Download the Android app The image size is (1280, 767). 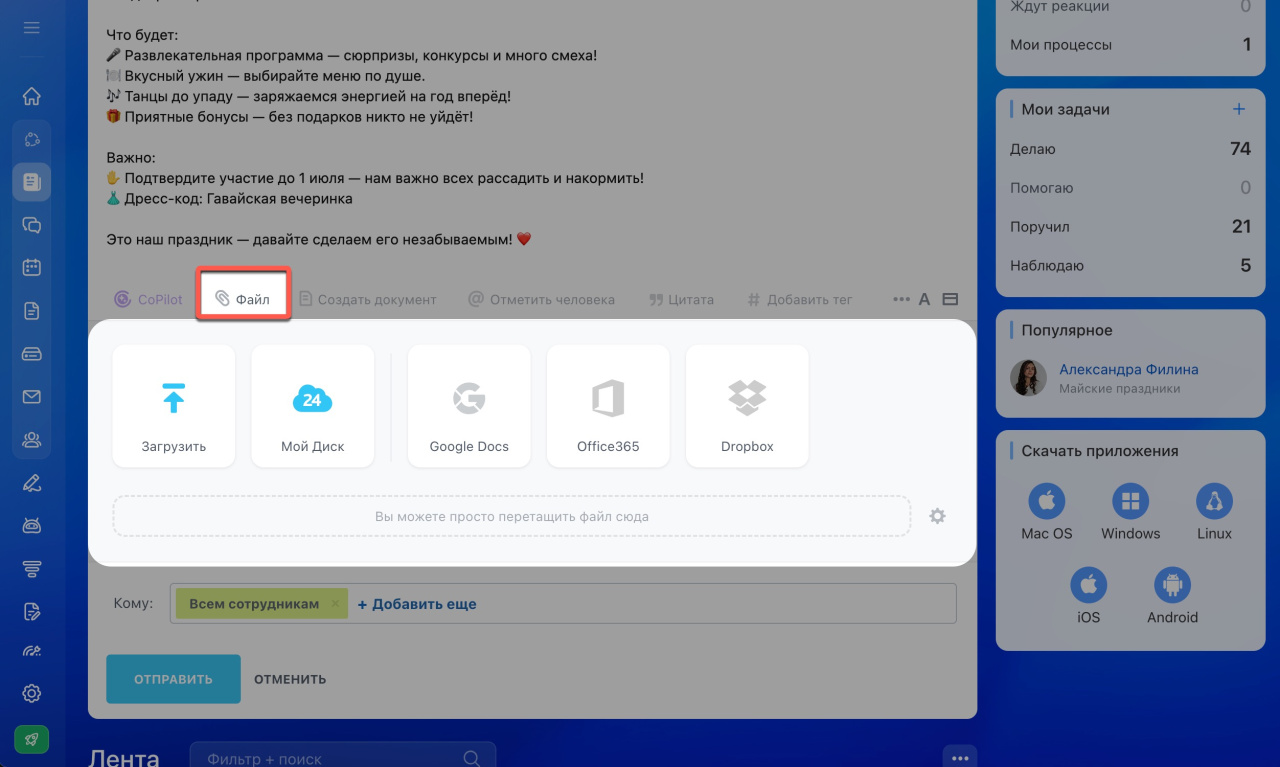click(x=1173, y=596)
